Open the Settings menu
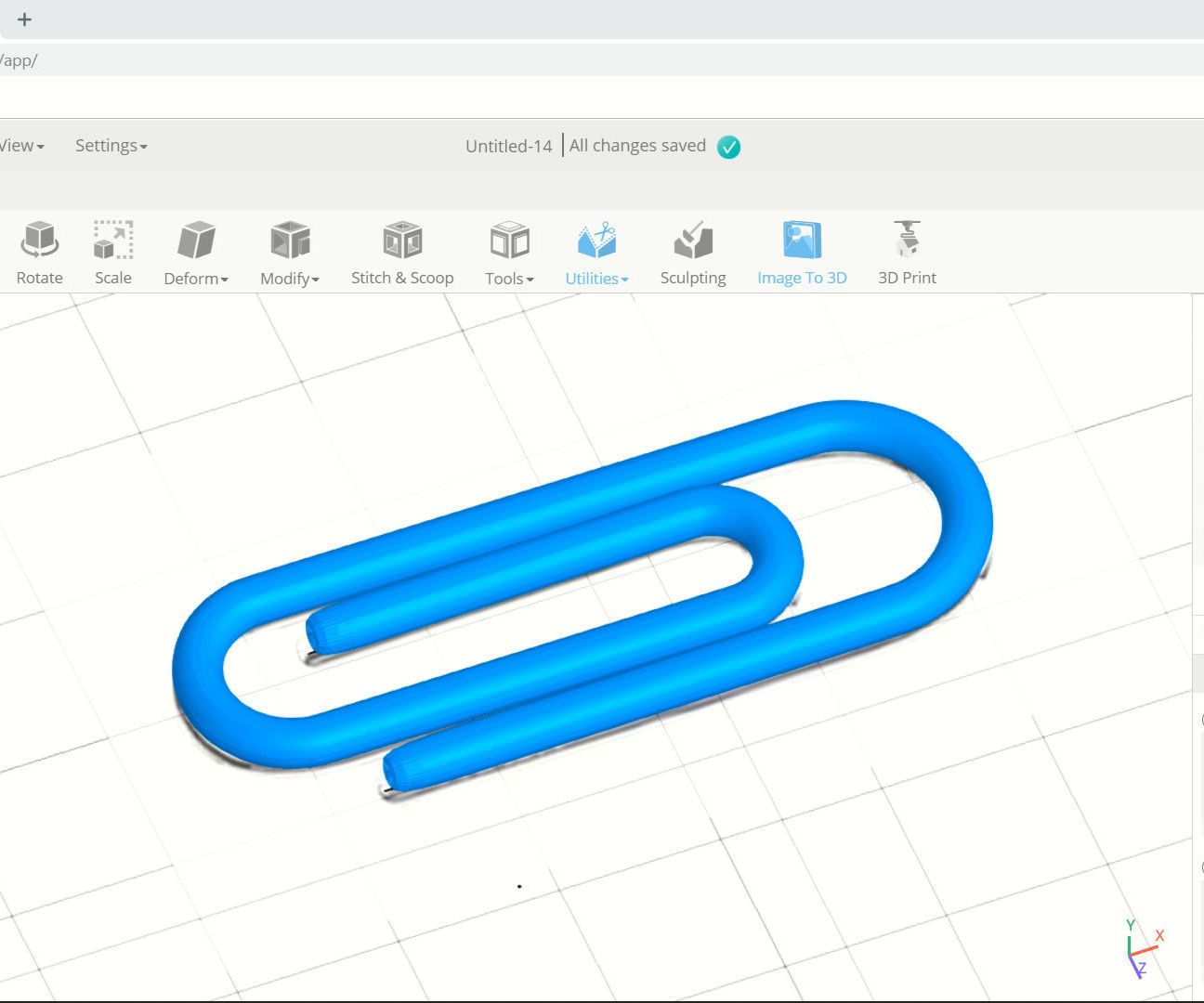This screenshot has height=1003, width=1204. 110,145
